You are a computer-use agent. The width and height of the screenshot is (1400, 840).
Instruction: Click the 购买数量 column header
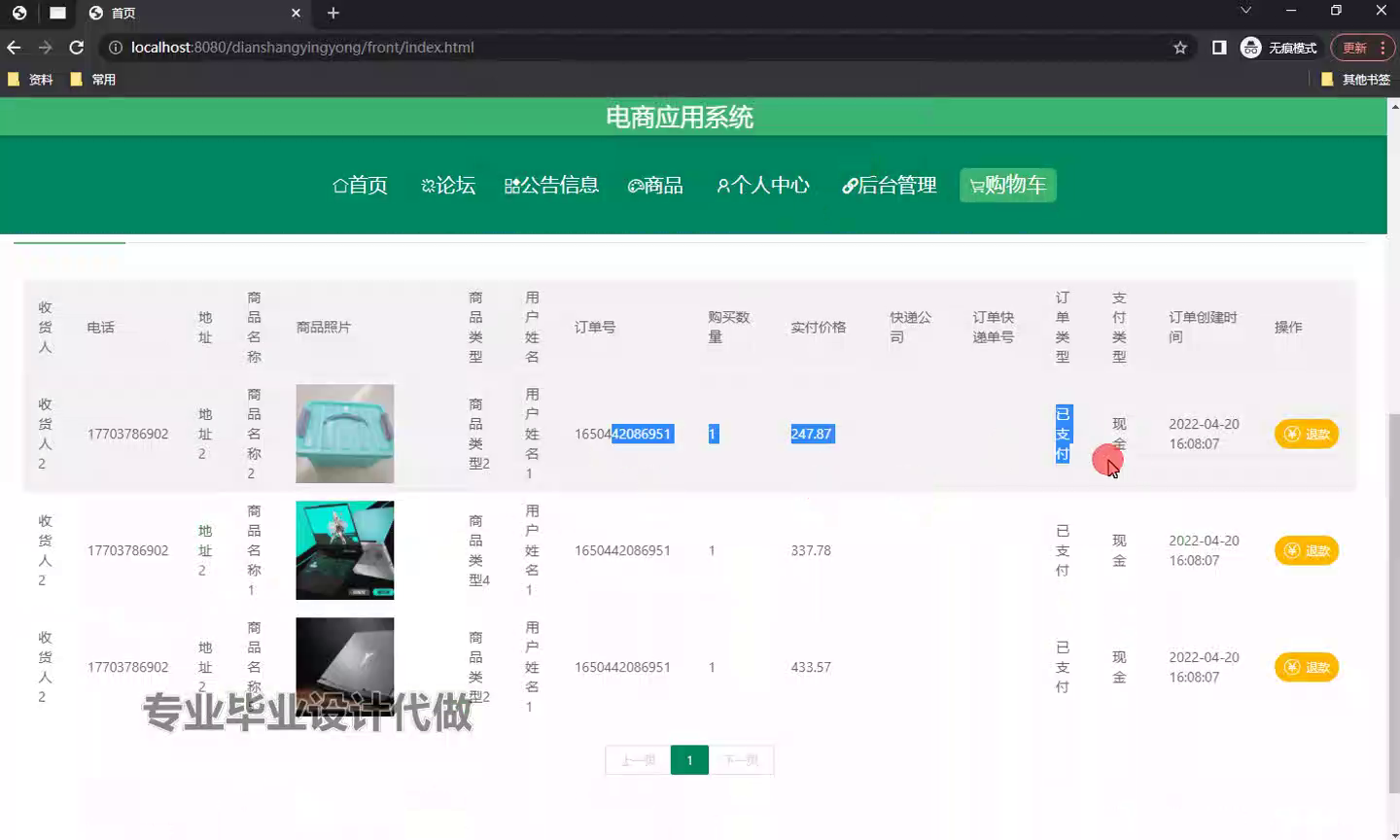coord(729,327)
